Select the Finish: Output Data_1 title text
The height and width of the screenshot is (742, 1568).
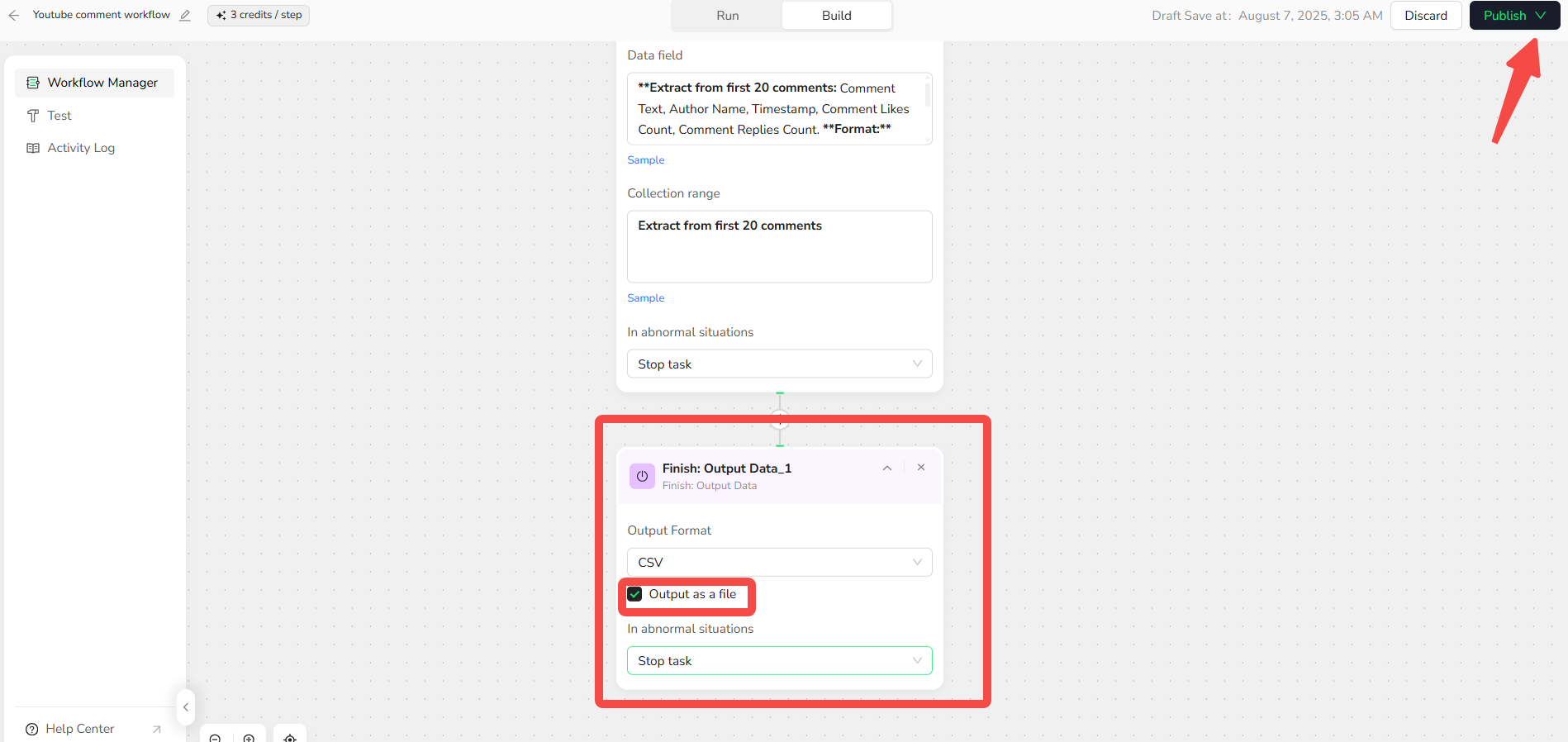pyautogui.click(x=726, y=469)
